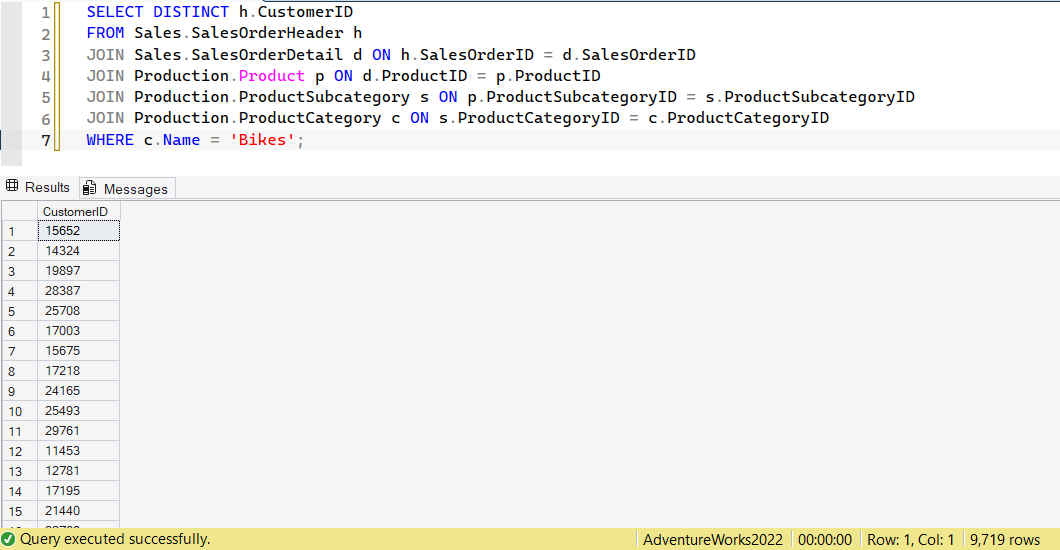Select cell with CustomerID 28387
This screenshot has height=550, width=1060.
click(x=78, y=291)
